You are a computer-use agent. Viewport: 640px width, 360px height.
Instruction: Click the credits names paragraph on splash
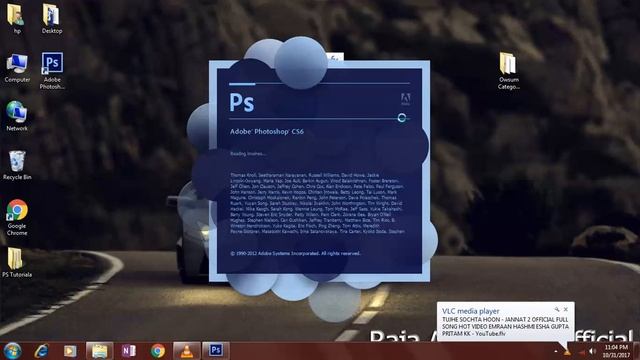click(317, 203)
